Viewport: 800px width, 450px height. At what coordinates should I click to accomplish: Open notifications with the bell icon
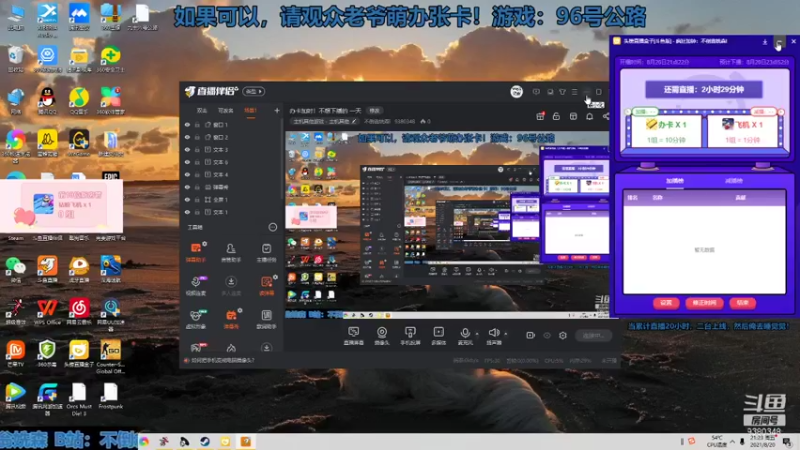point(589,116)
